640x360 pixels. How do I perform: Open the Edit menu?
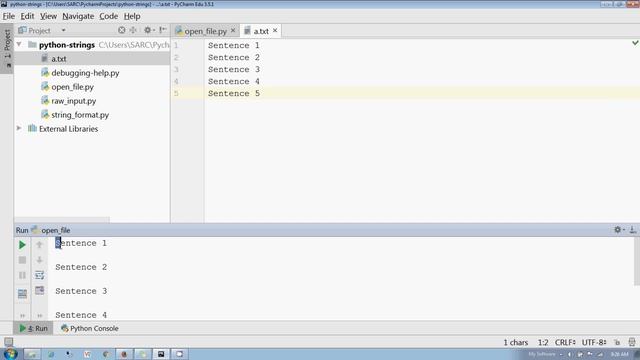coord(27,16)
